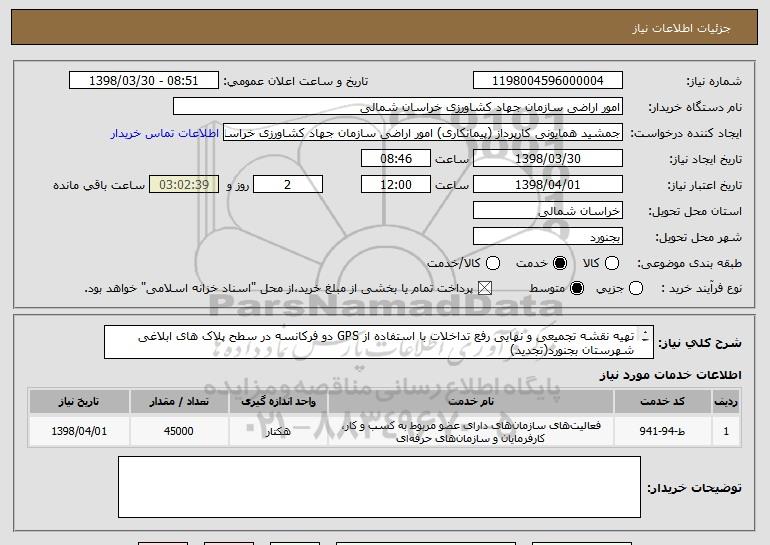Click the ردیف column header
Image resolution: width=770 pixels, height=545 pixels.
pyautogui.click(x=726, y=402)
